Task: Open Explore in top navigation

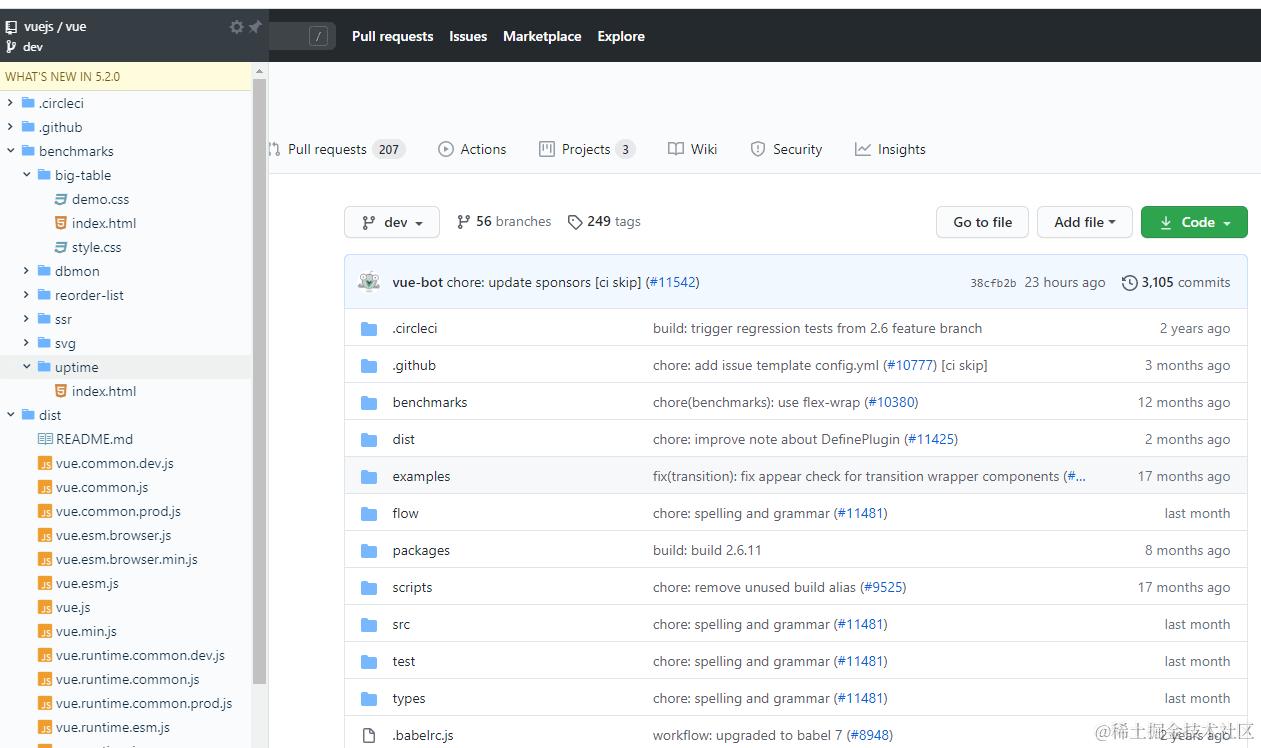Action: click(x=621, y=36)
